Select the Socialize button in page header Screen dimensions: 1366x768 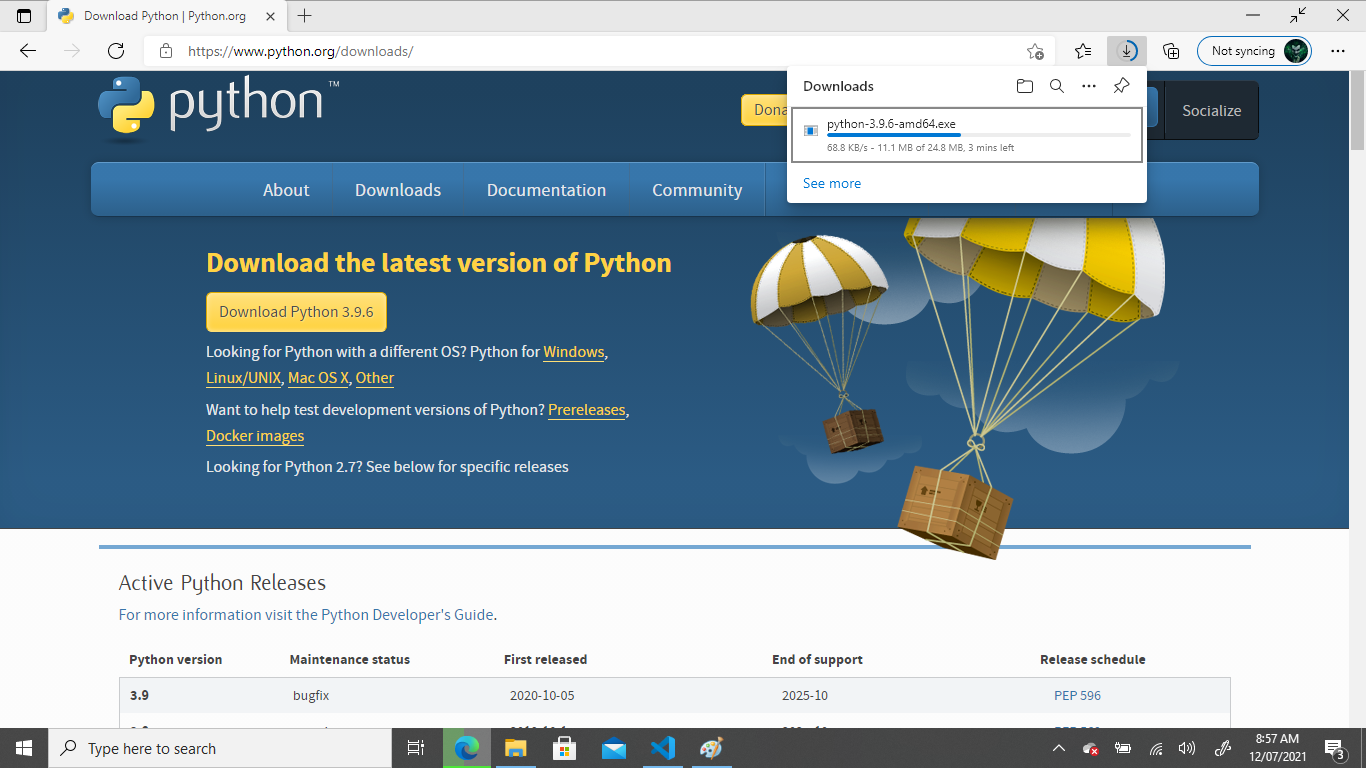pyautogui.click(x=1211, y=111)
